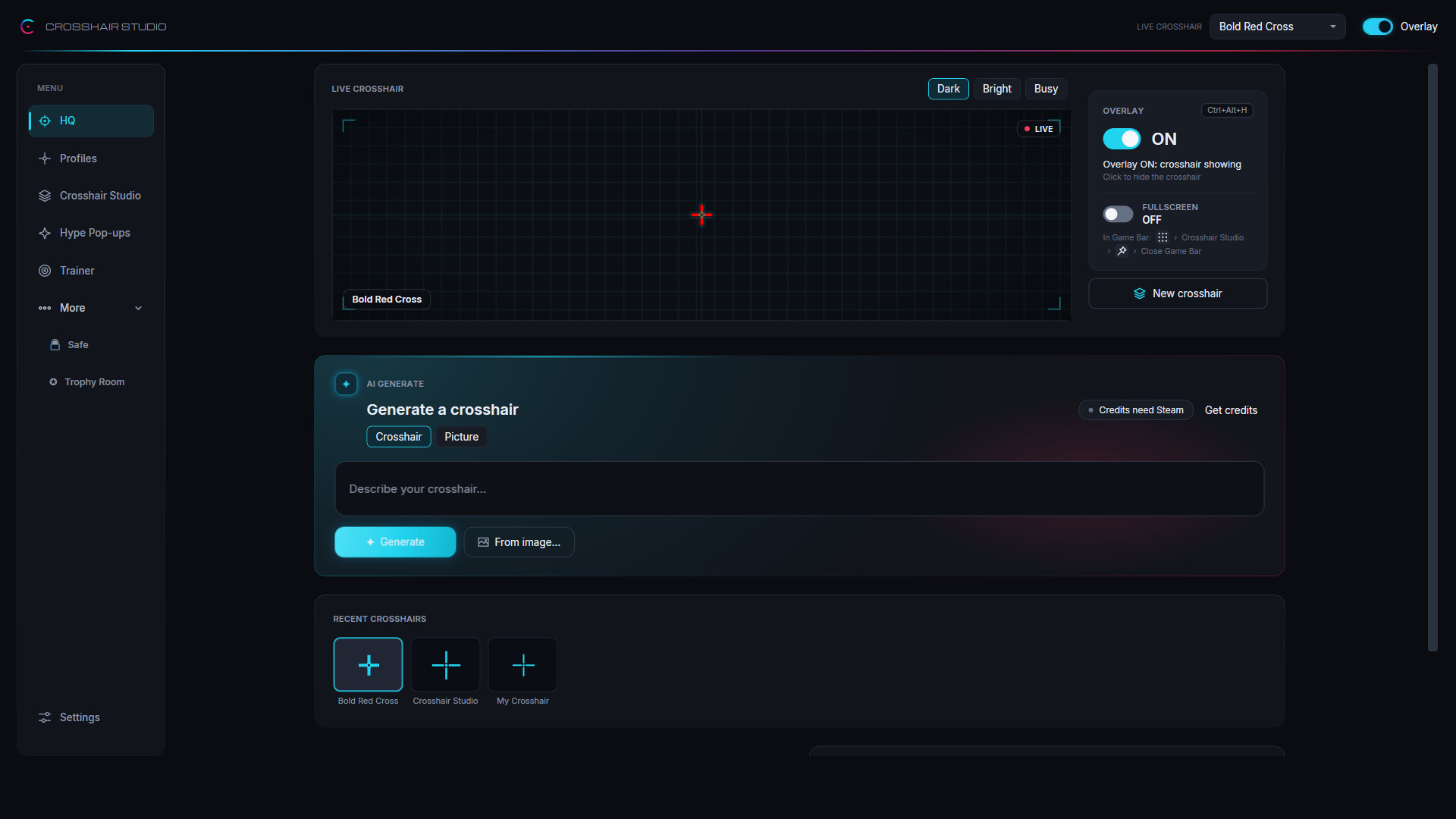This screenshot has height=819, width=1456.
Task: Click the Generate button
Action: [x=395, y=542]
